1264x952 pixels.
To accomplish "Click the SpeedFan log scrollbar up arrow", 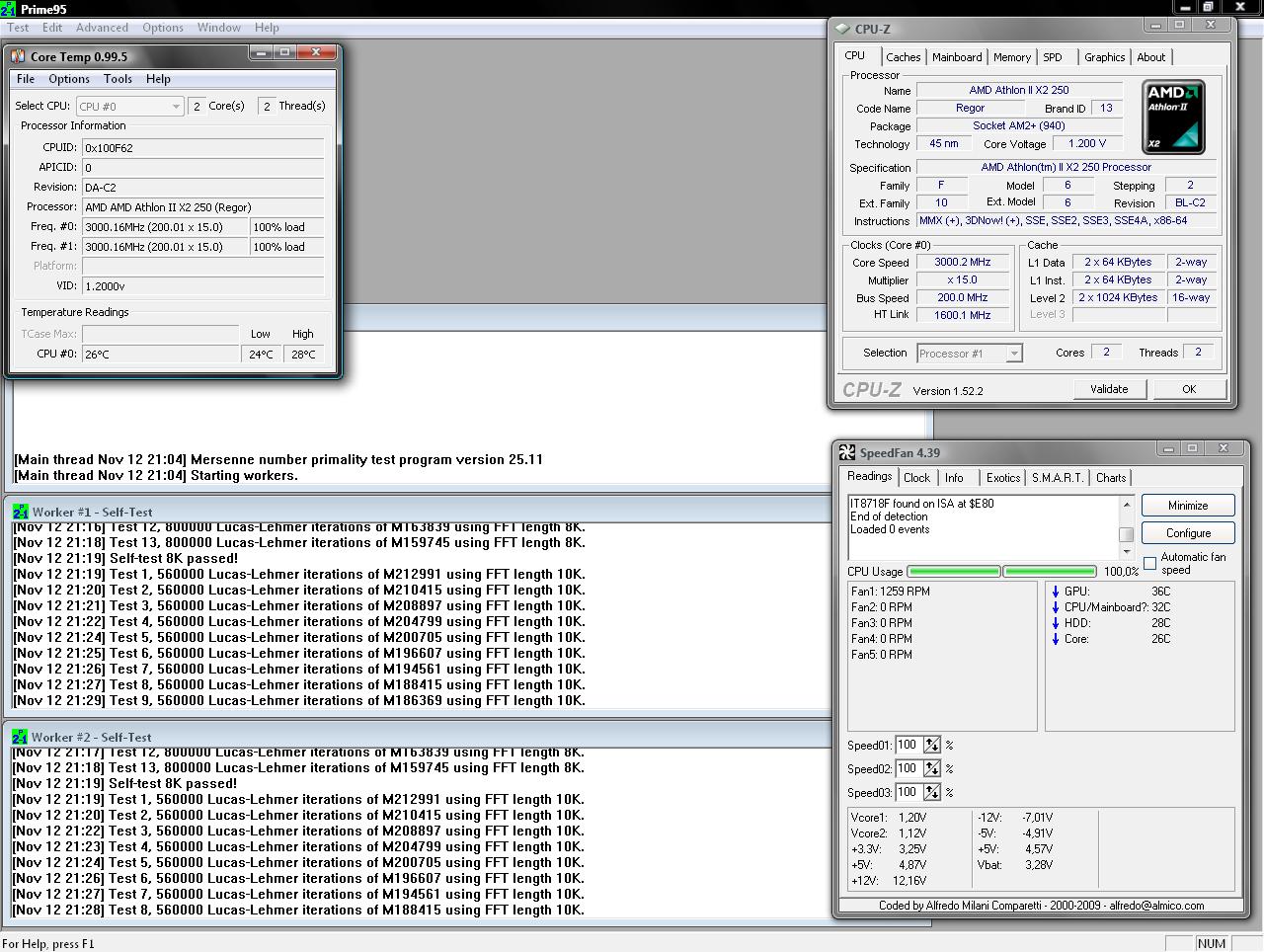I will 1126,504.
